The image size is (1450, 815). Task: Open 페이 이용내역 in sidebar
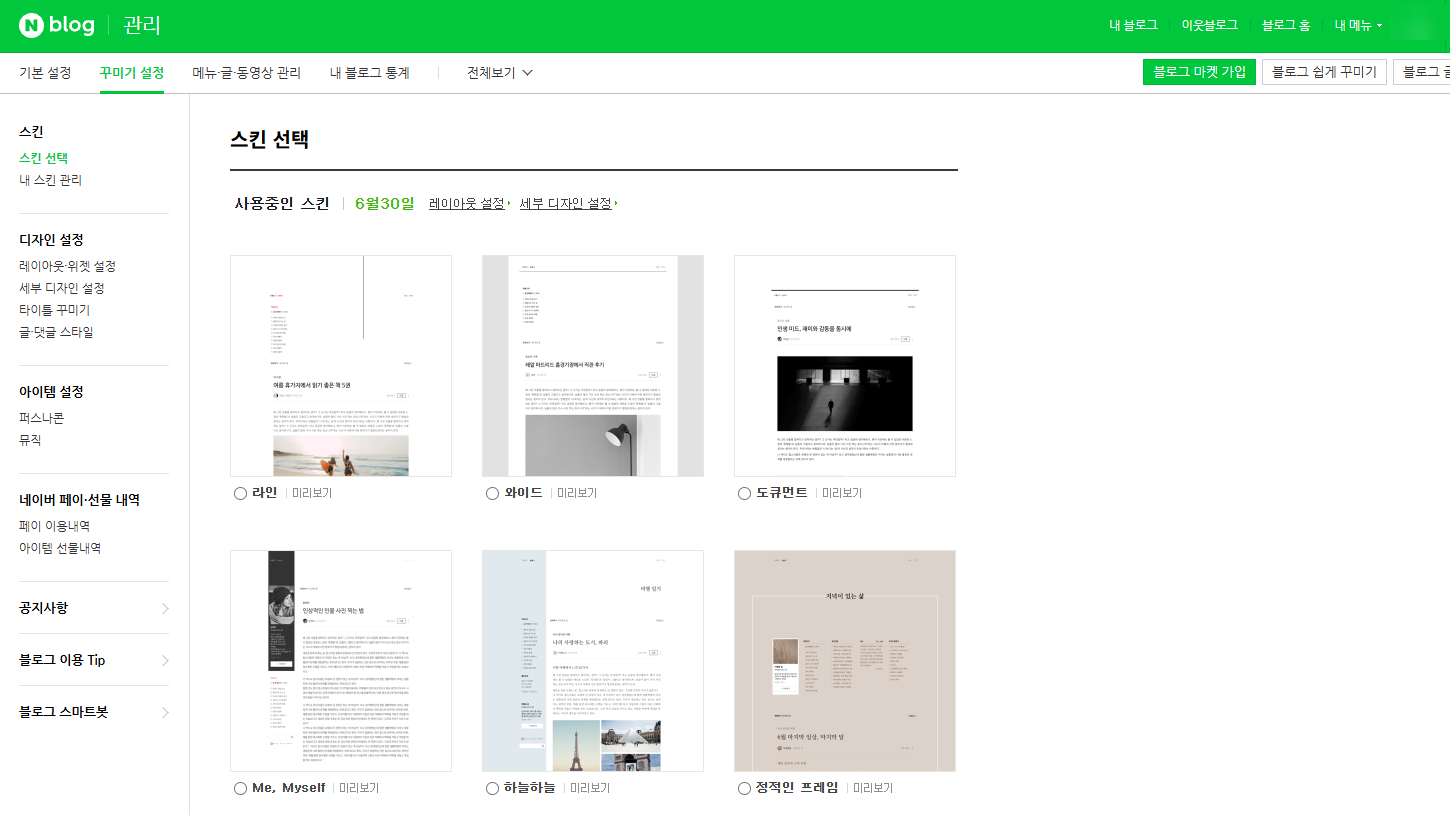(x=54, y=526)
